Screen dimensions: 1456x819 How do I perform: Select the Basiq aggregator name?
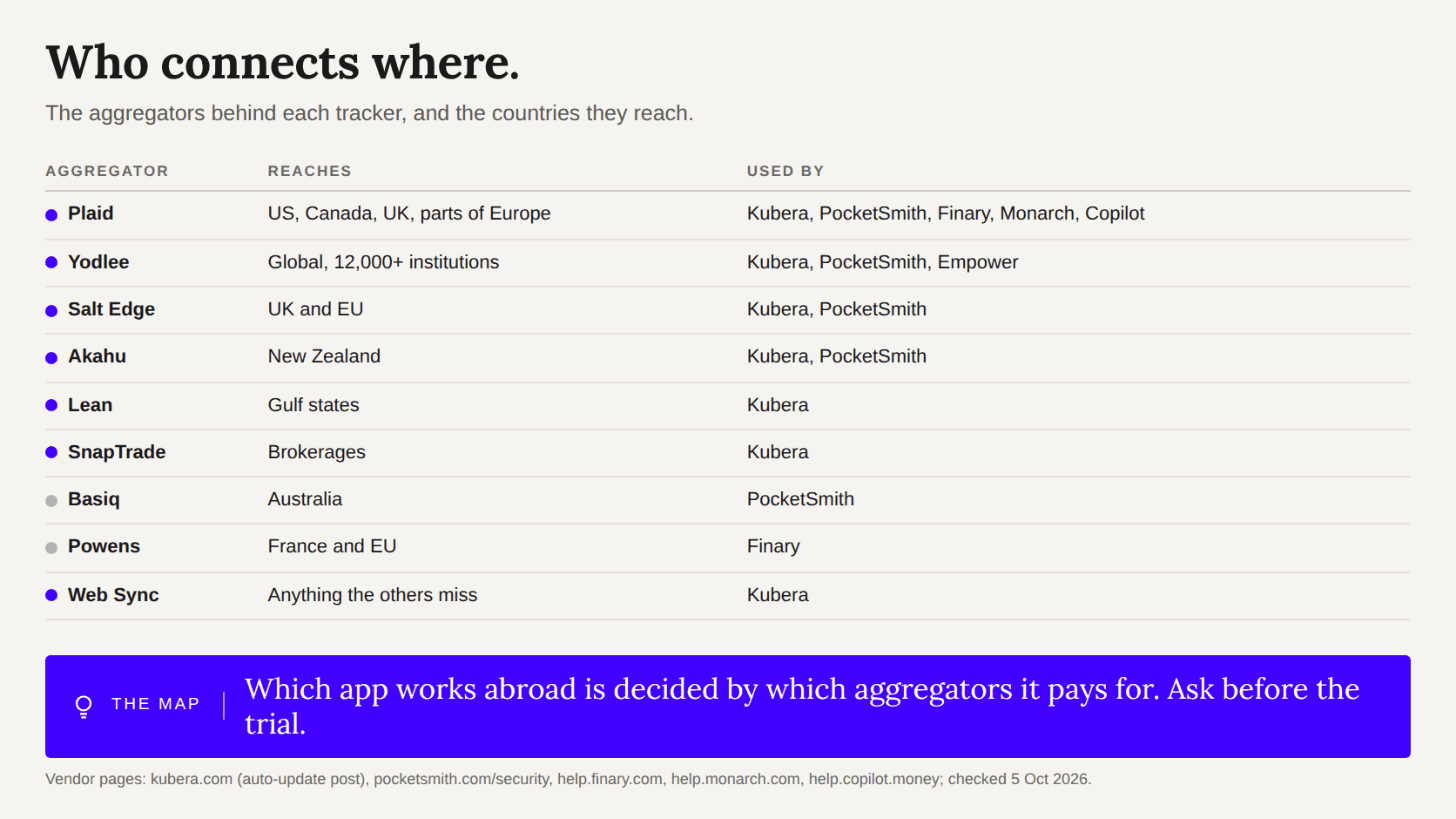[x=94, y=499]
